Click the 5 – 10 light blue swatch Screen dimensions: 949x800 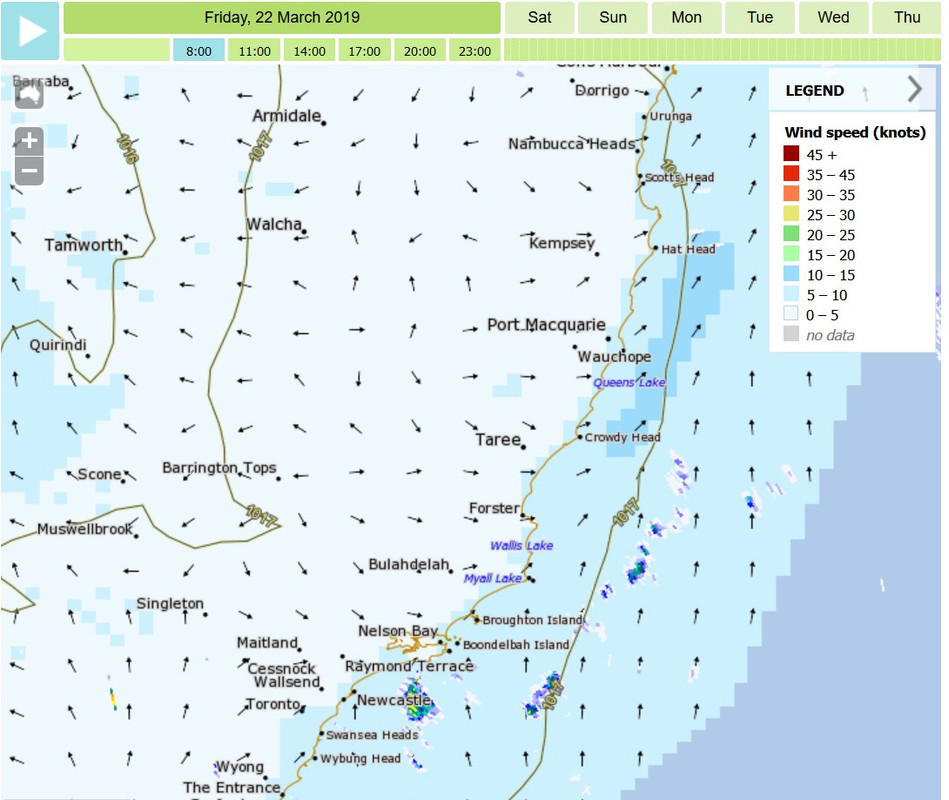click(791, 293)
